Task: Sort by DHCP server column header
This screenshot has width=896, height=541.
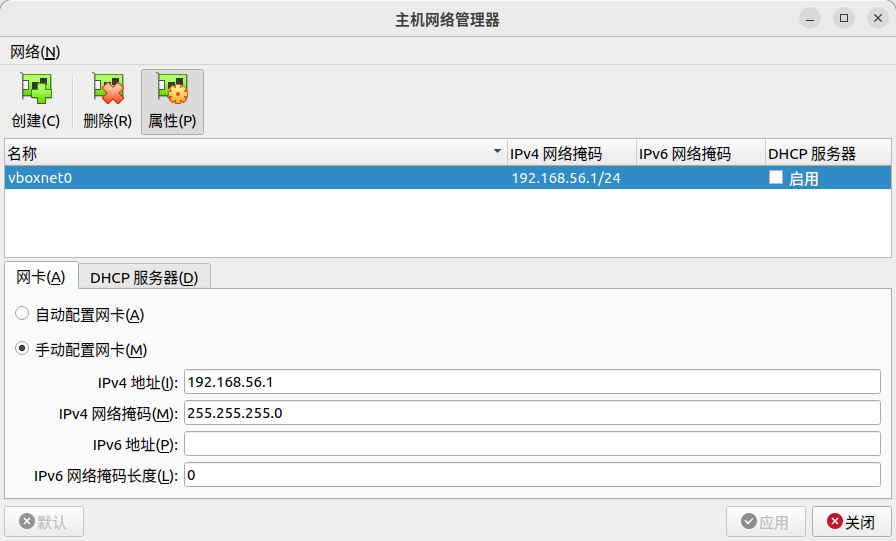Action: [826, 153]
